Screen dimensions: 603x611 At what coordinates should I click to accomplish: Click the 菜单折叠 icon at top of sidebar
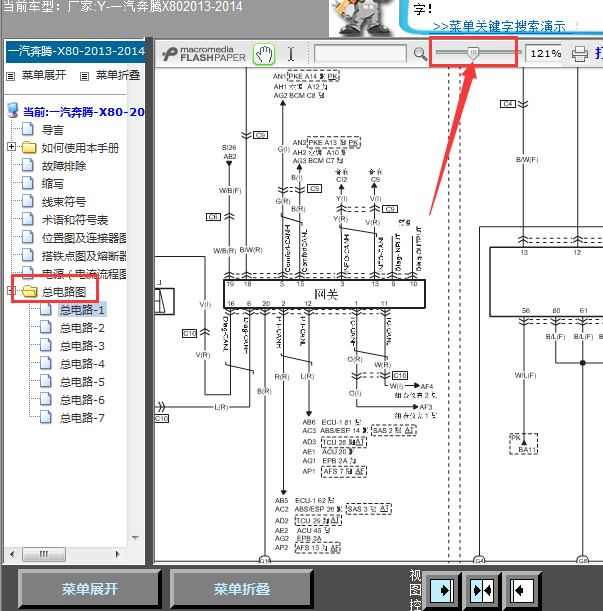click(x=84, y=76)
